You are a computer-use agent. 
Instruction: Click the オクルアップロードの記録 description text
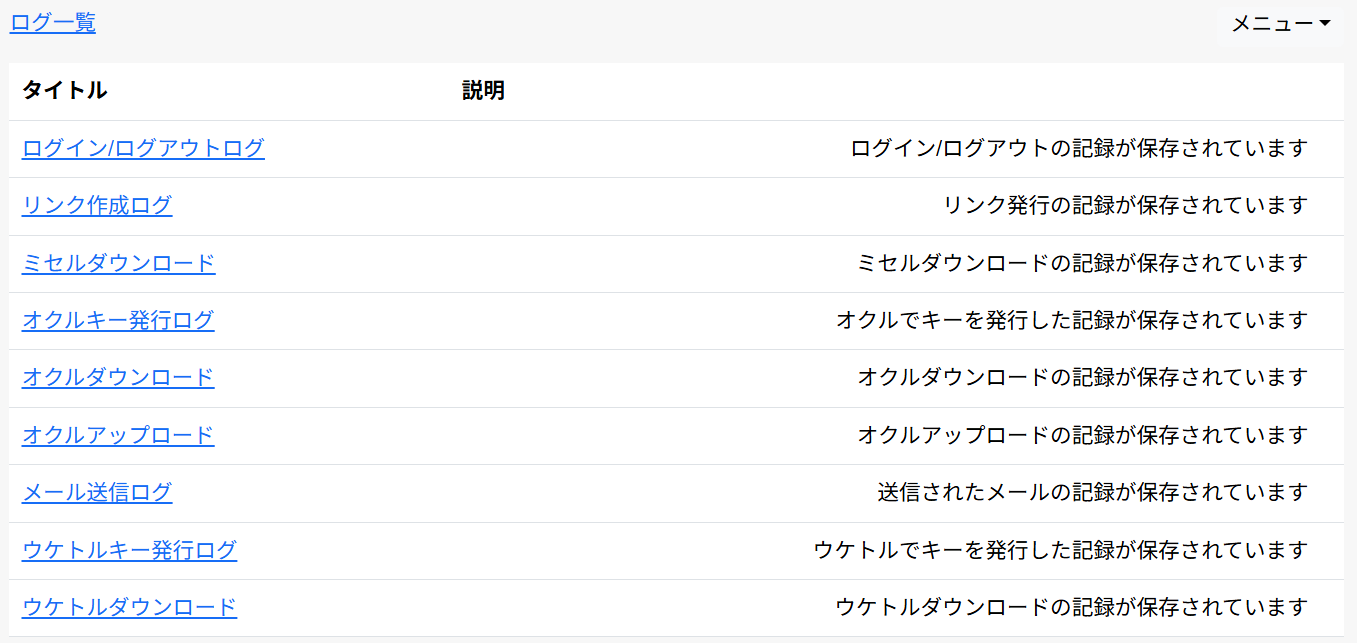point(1082,436)
